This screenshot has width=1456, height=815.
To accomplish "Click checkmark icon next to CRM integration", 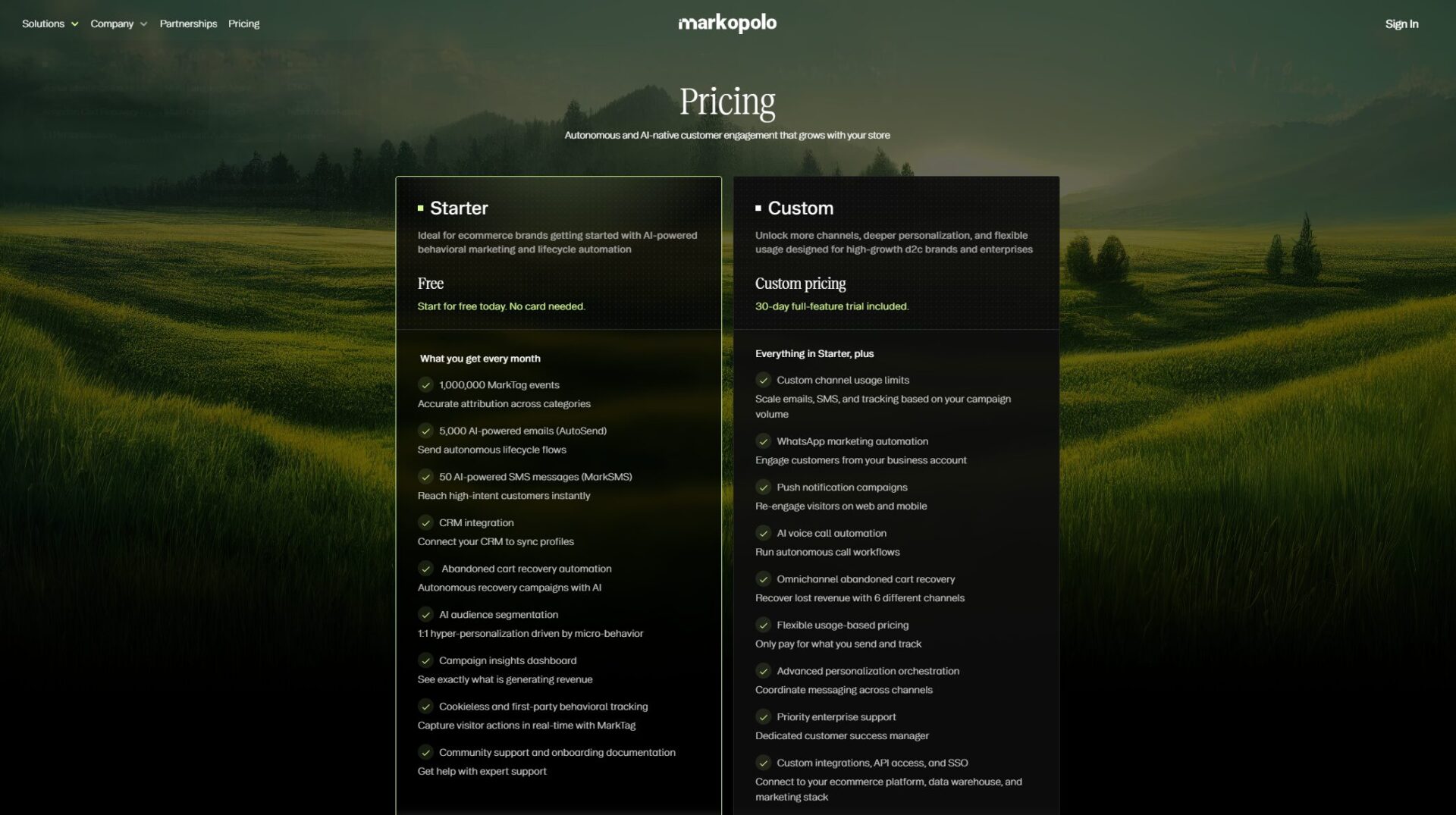I will pyautogui.click(x=426, y=522).
